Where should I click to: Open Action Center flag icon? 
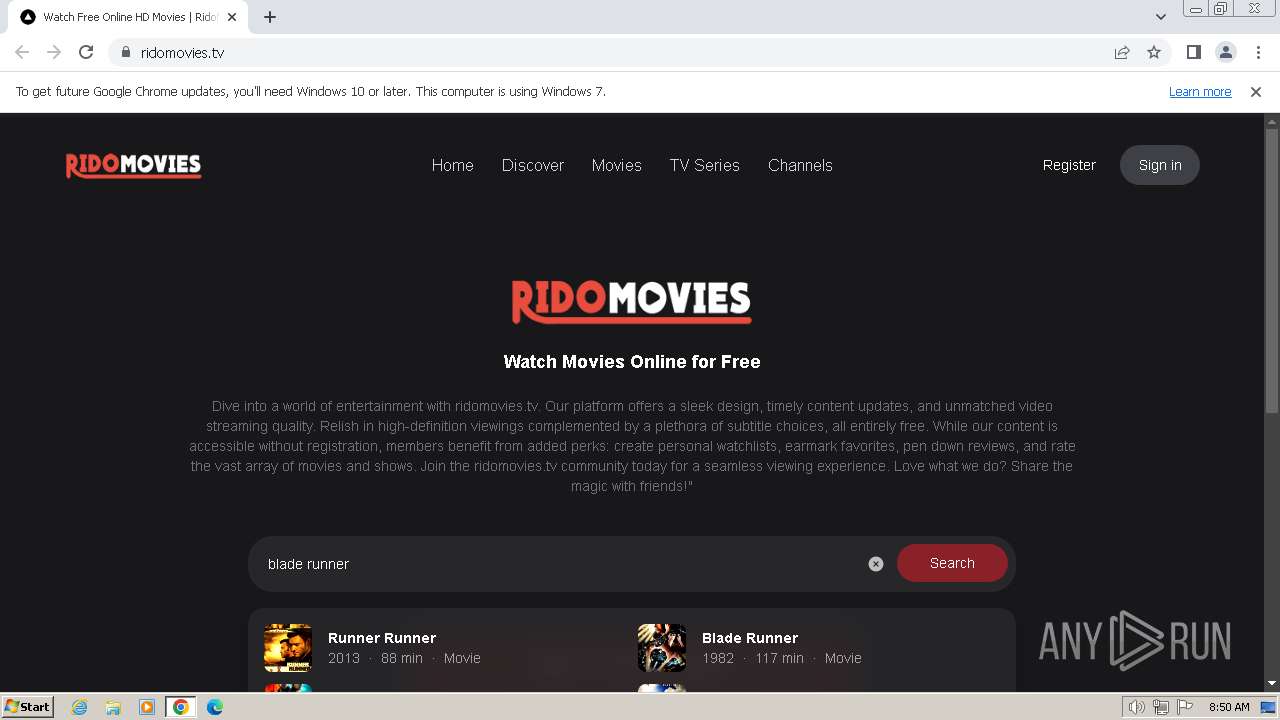1186,707
